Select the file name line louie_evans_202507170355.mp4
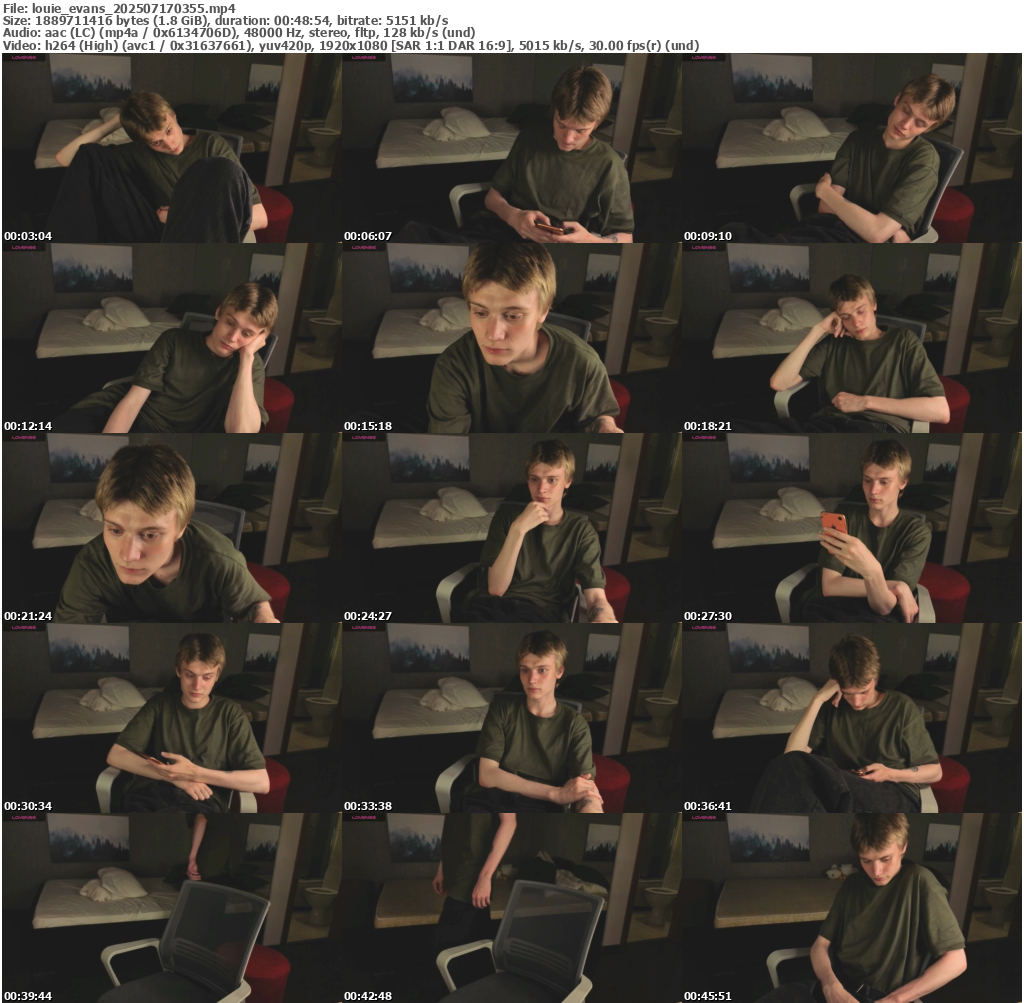1024x1003 pixels. pyautogui.click(x=120, y=8)
